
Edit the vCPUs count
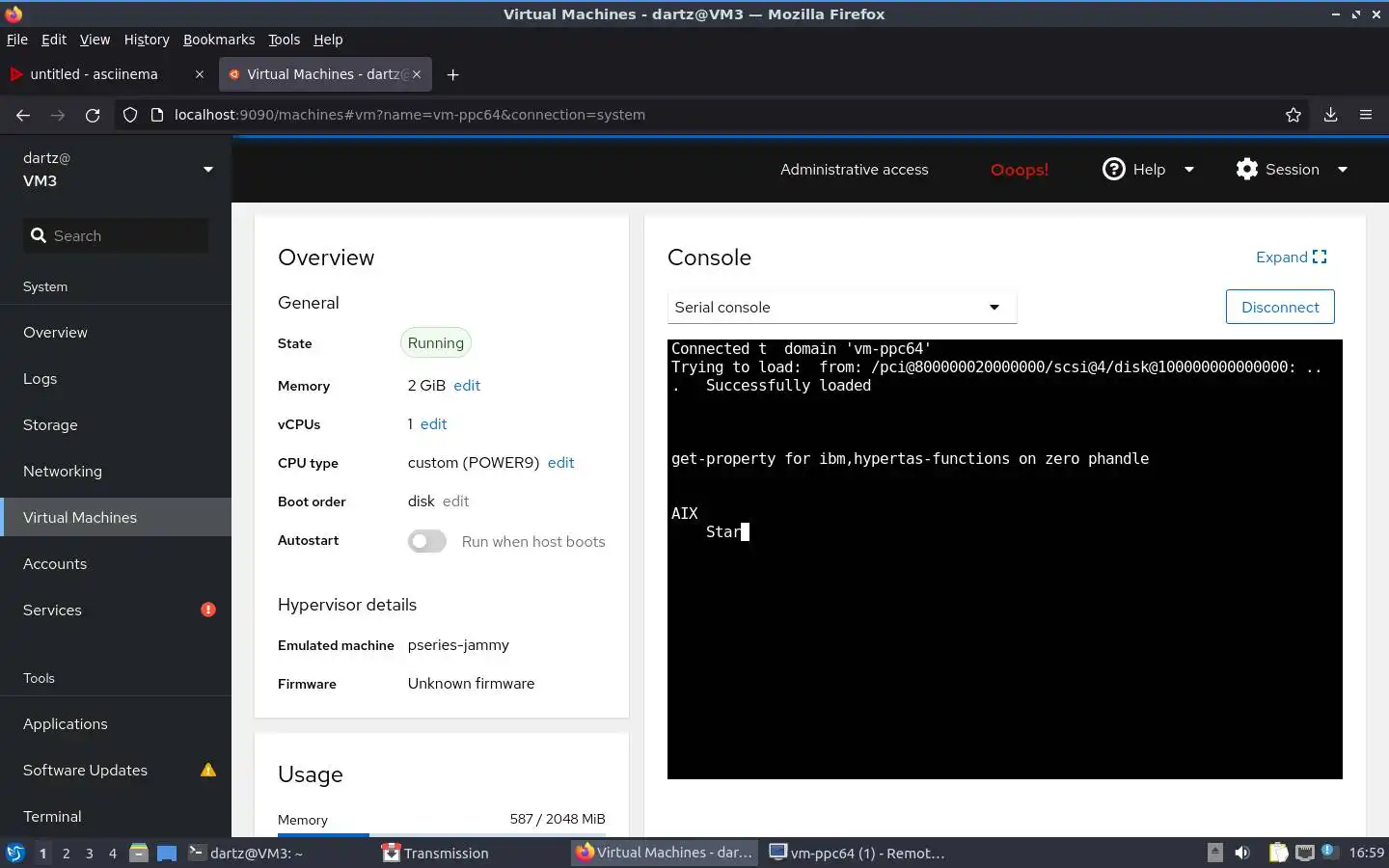coord(433,423)
